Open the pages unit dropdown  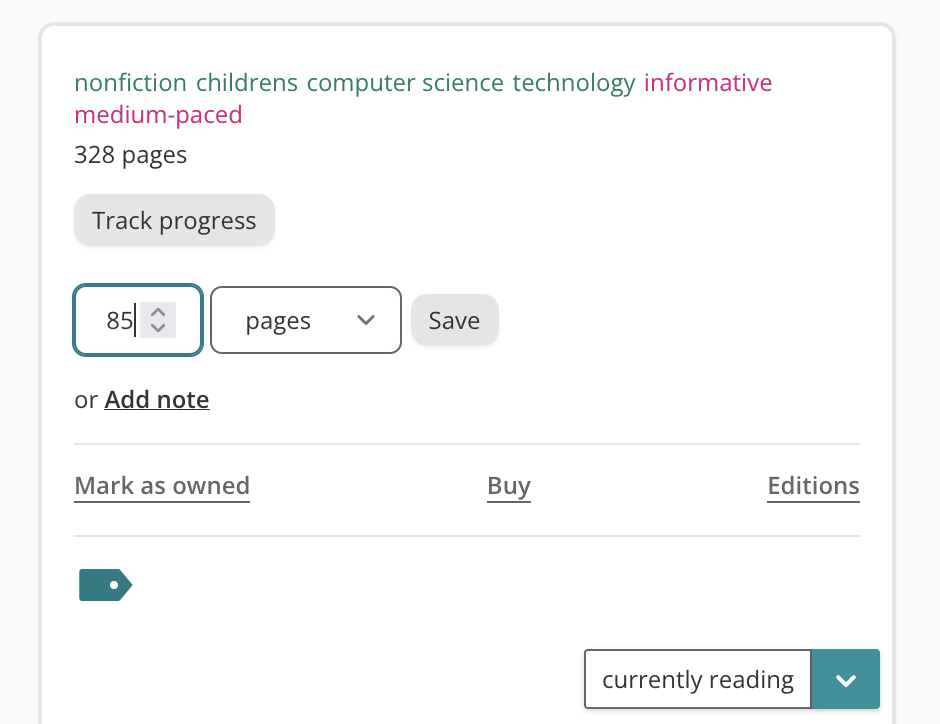pyautogui.click(x=305, y=320)
